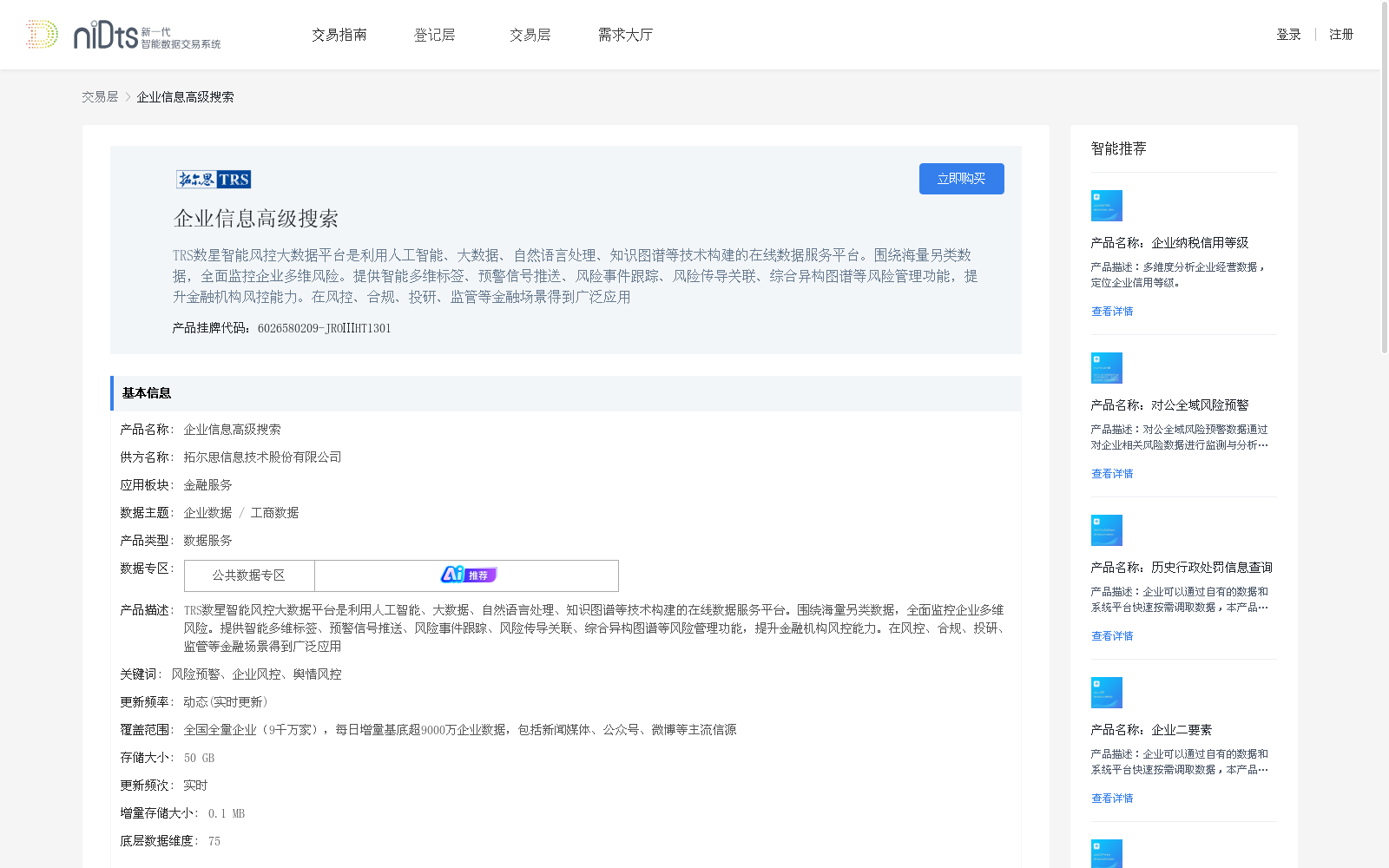Click product name 对公全域风险预警 text

pos(1200,405)
